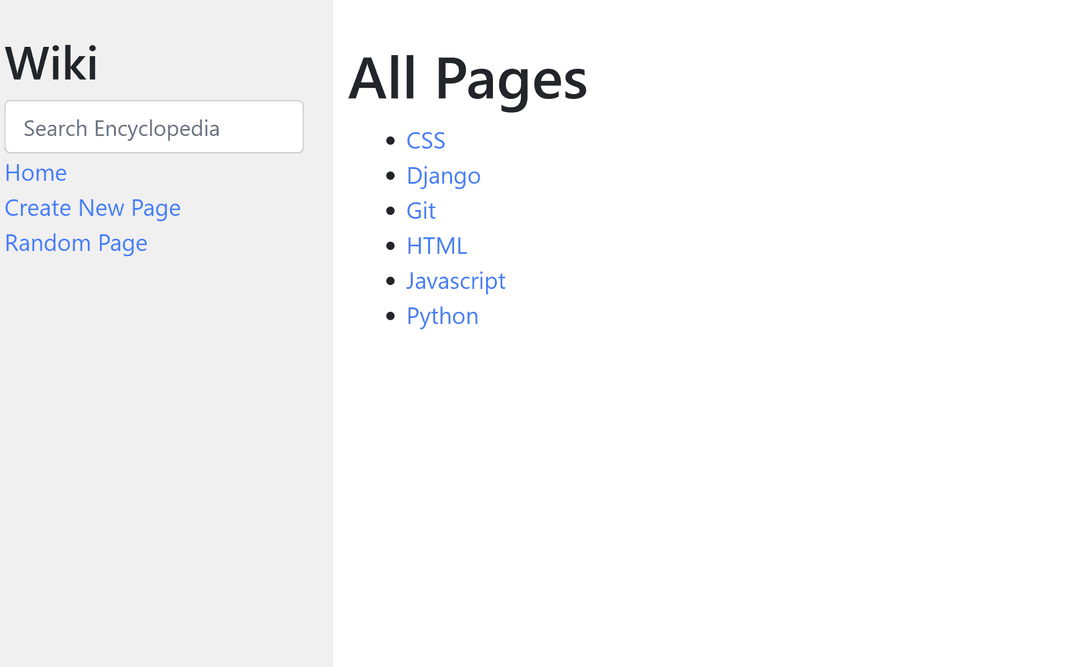View the Django entry in All Pages
1080x667 pixels.
coord(443,176)
